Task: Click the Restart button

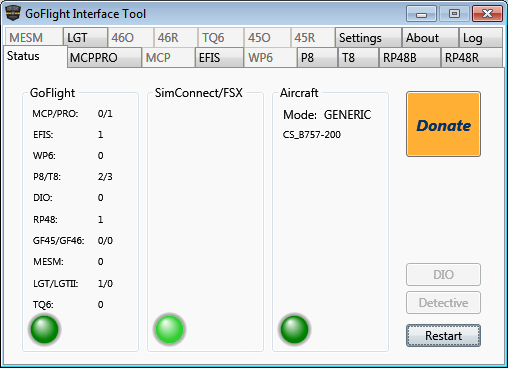Action: pyautogui.click(x=443, y=336)
